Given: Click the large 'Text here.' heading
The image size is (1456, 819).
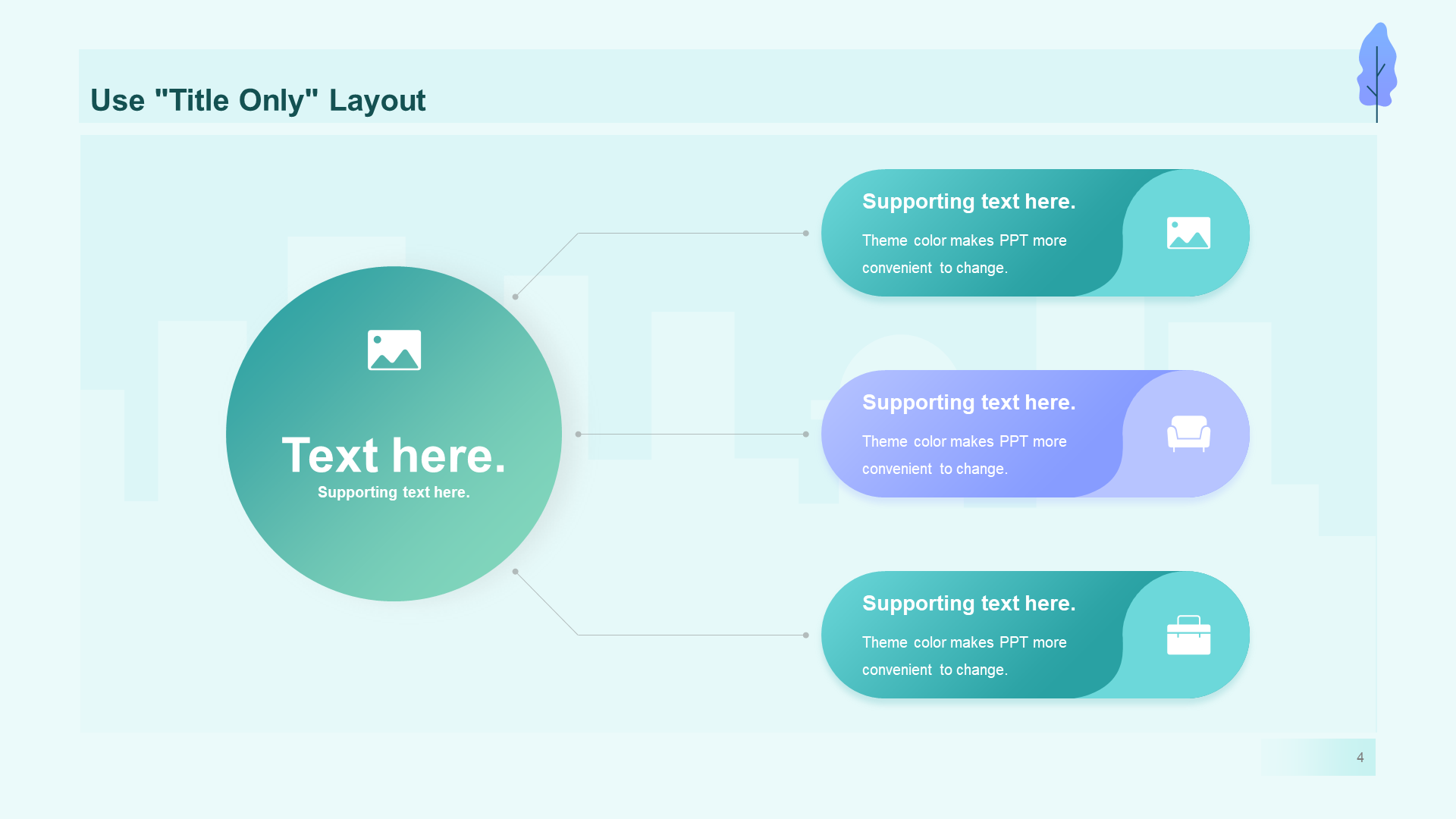Looking at the screenshot, I should point(394,455).
